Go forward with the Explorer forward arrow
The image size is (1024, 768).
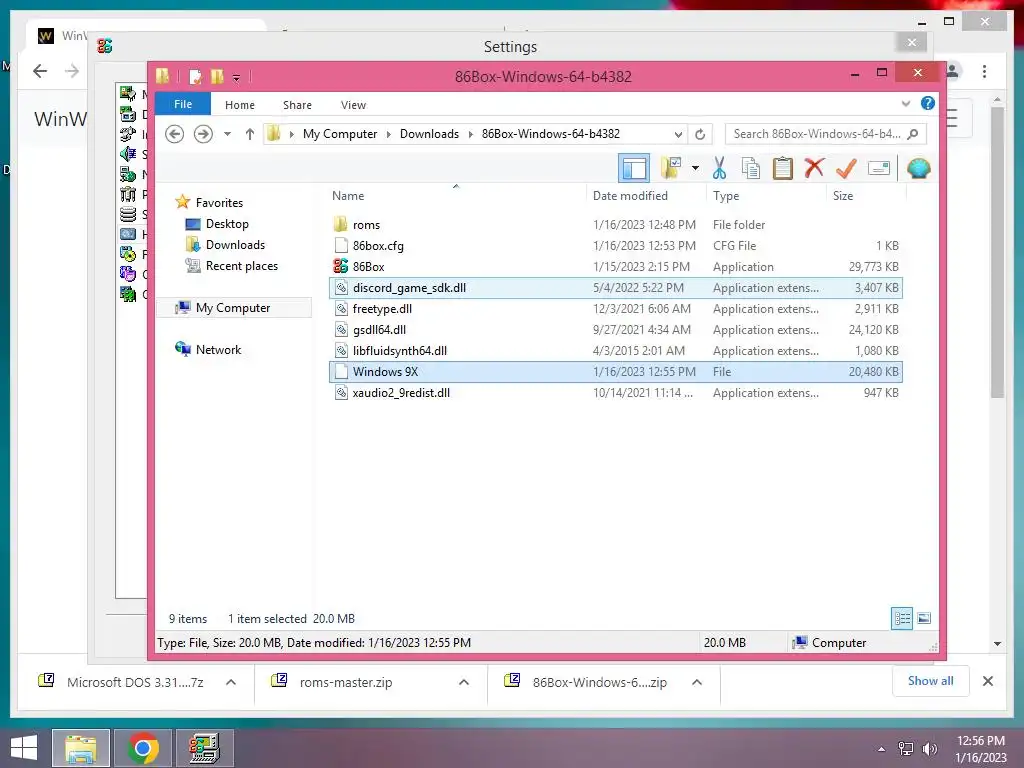pos(203,134)
